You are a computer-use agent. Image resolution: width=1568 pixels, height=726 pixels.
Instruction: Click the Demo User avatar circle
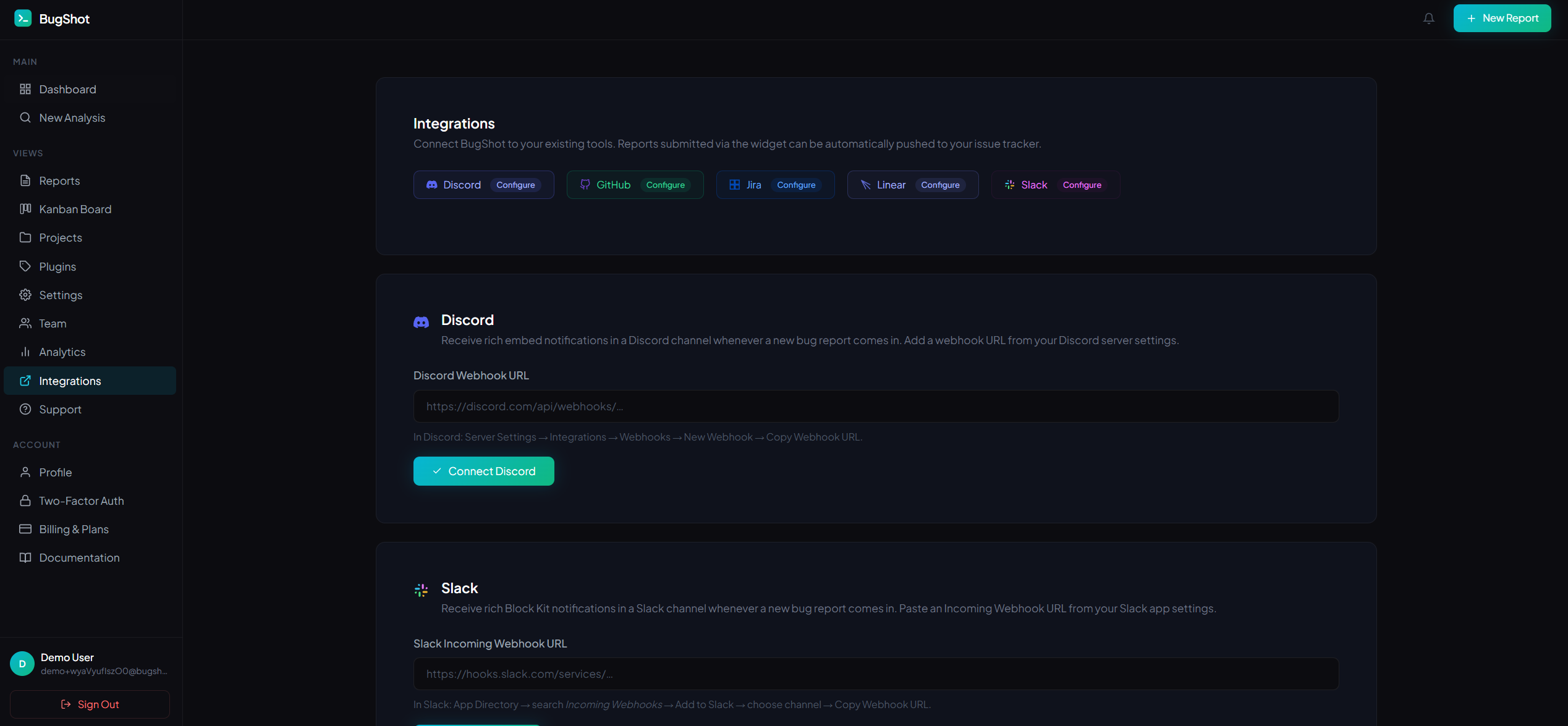point(22,664)
